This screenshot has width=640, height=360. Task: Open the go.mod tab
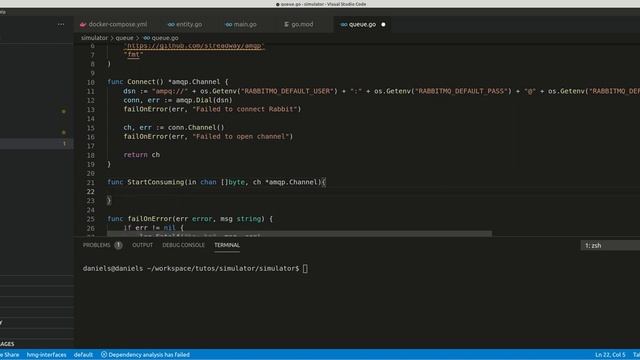pos(299,24)
